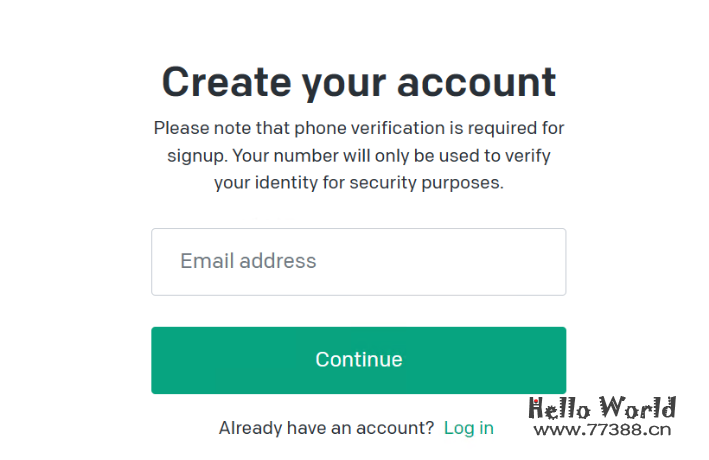The width and height of the screenshot is (709, 460).
Task: Click the Email address input field
Action: (358, 262)
